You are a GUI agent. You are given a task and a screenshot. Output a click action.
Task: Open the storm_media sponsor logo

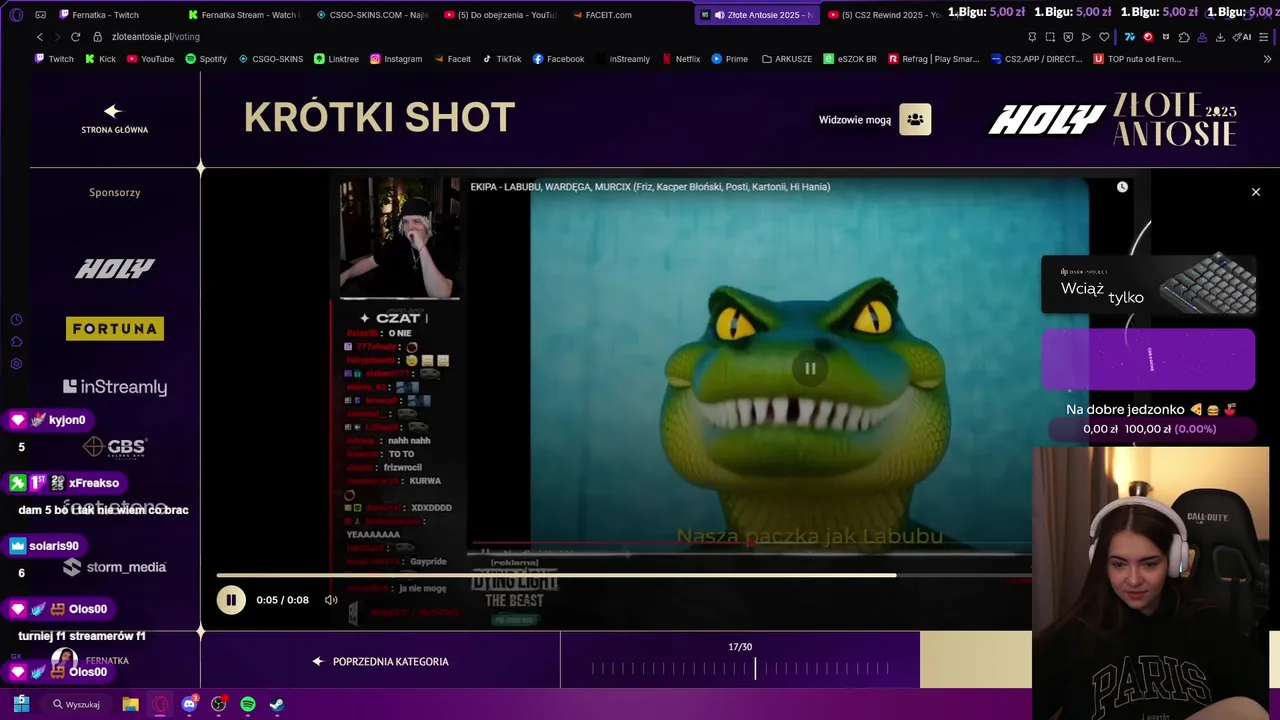(115, 567)
